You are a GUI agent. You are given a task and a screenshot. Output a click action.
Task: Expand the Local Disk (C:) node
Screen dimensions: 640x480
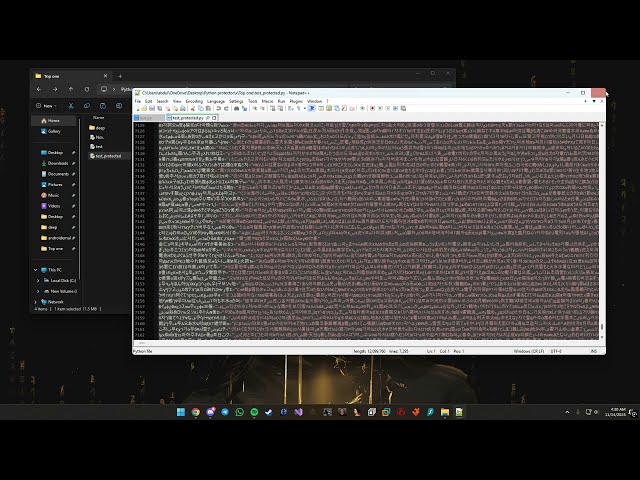(x=38, y=281)
